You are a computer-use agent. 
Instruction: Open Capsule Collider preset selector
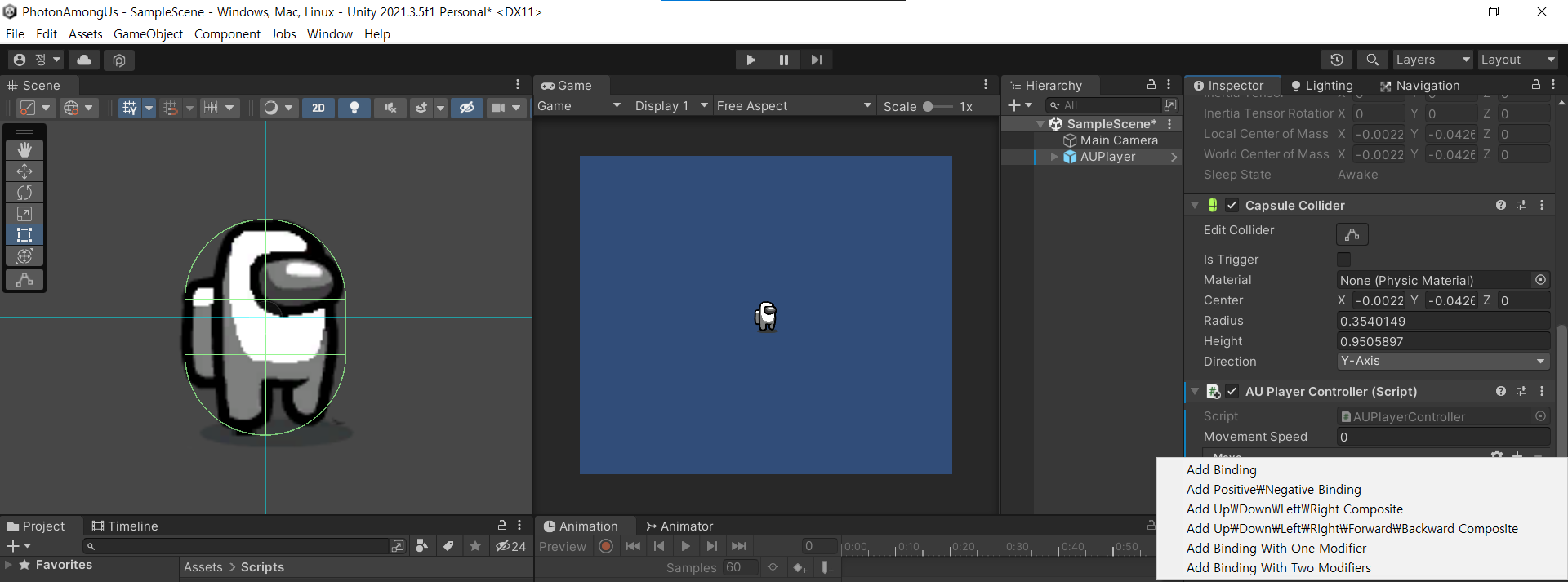(1521, 206)
